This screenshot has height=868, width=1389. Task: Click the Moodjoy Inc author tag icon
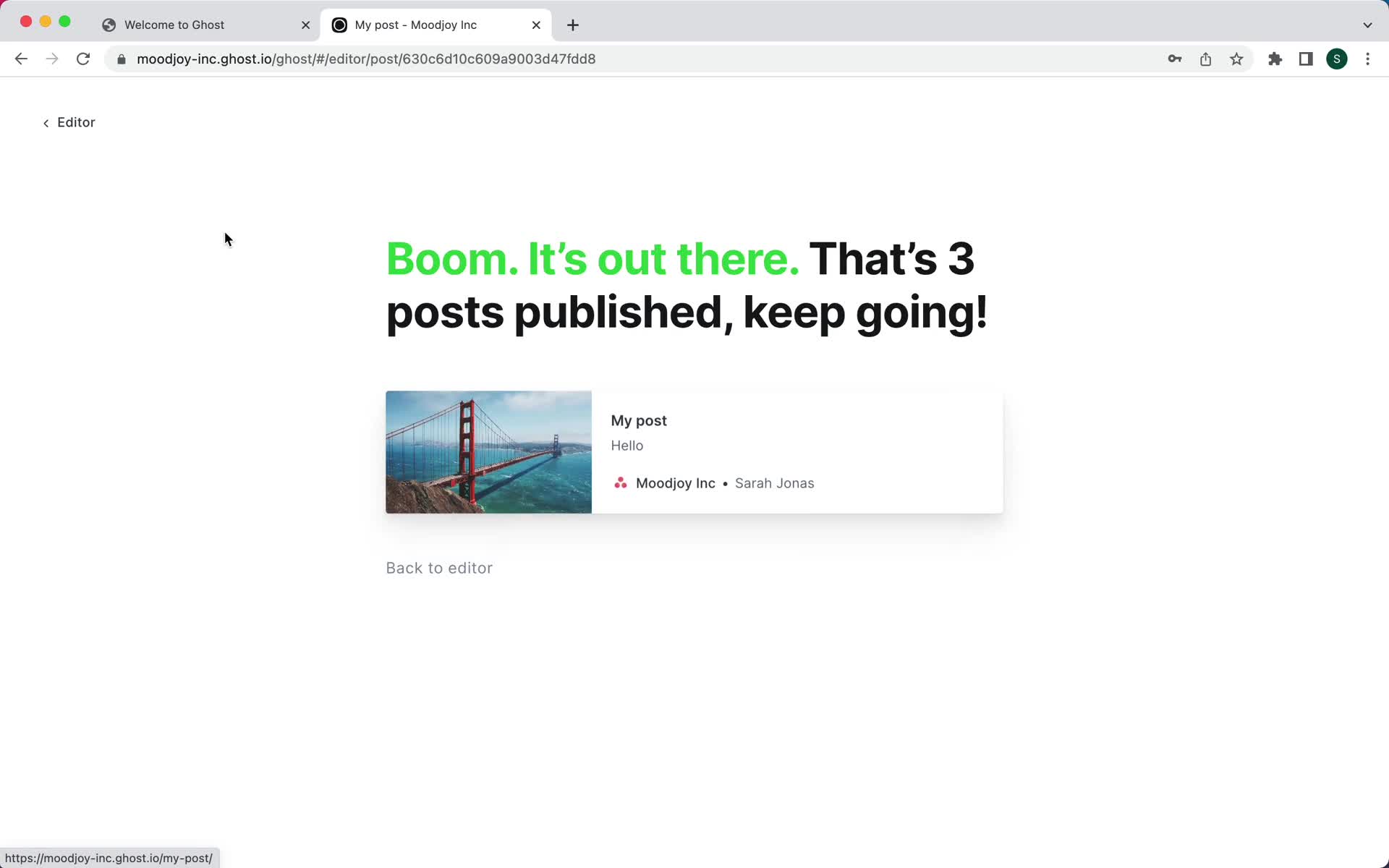[620, 483]
